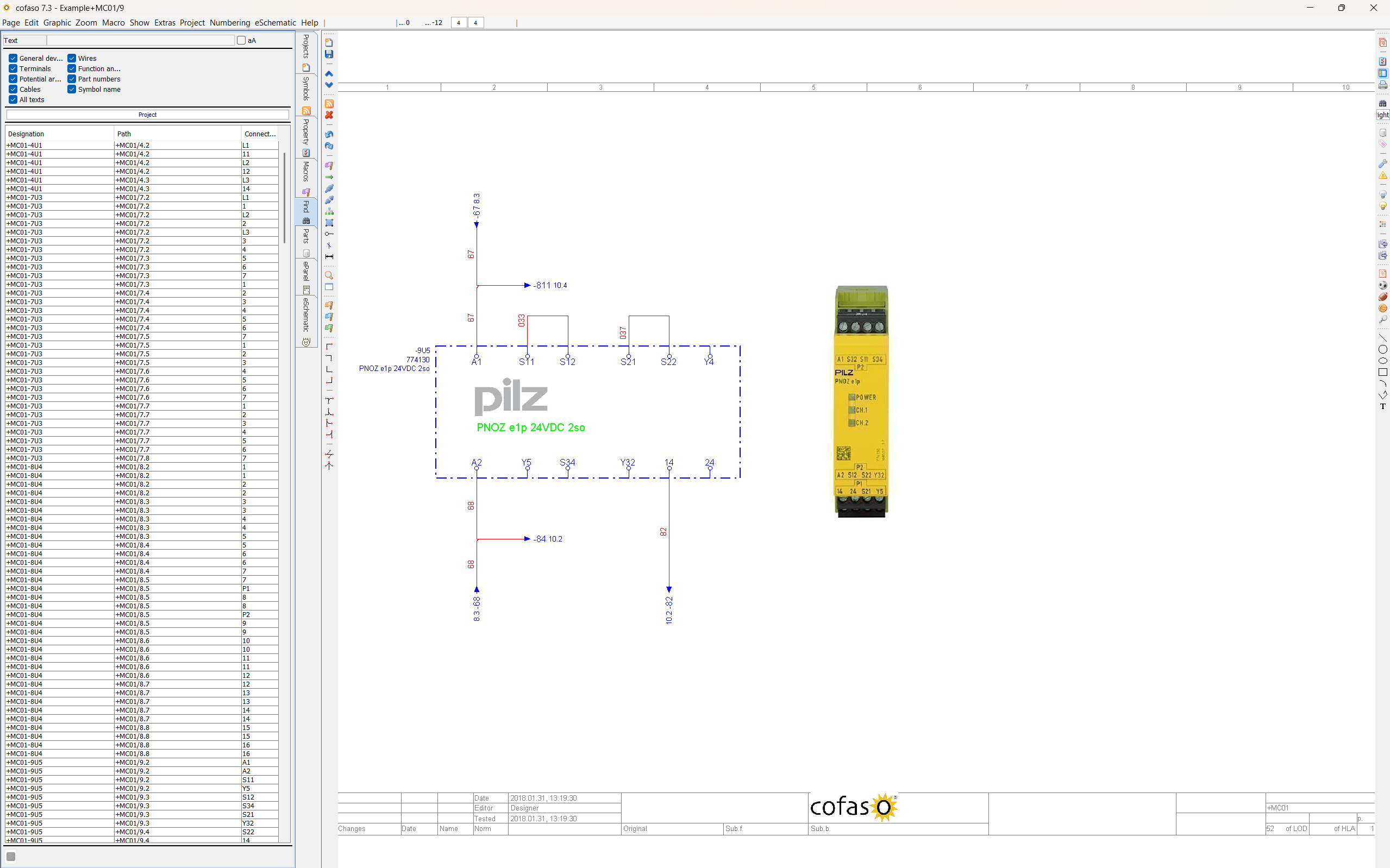Switch to the Macros side tab

point(306,179)
